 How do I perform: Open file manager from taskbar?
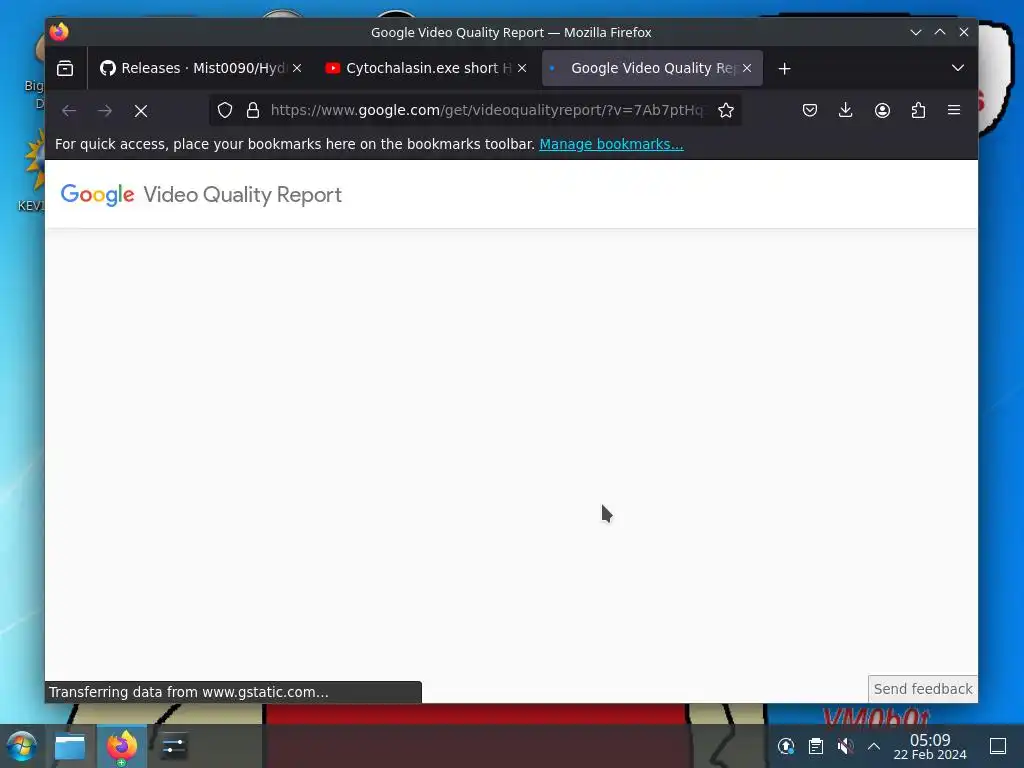(70, 746)
